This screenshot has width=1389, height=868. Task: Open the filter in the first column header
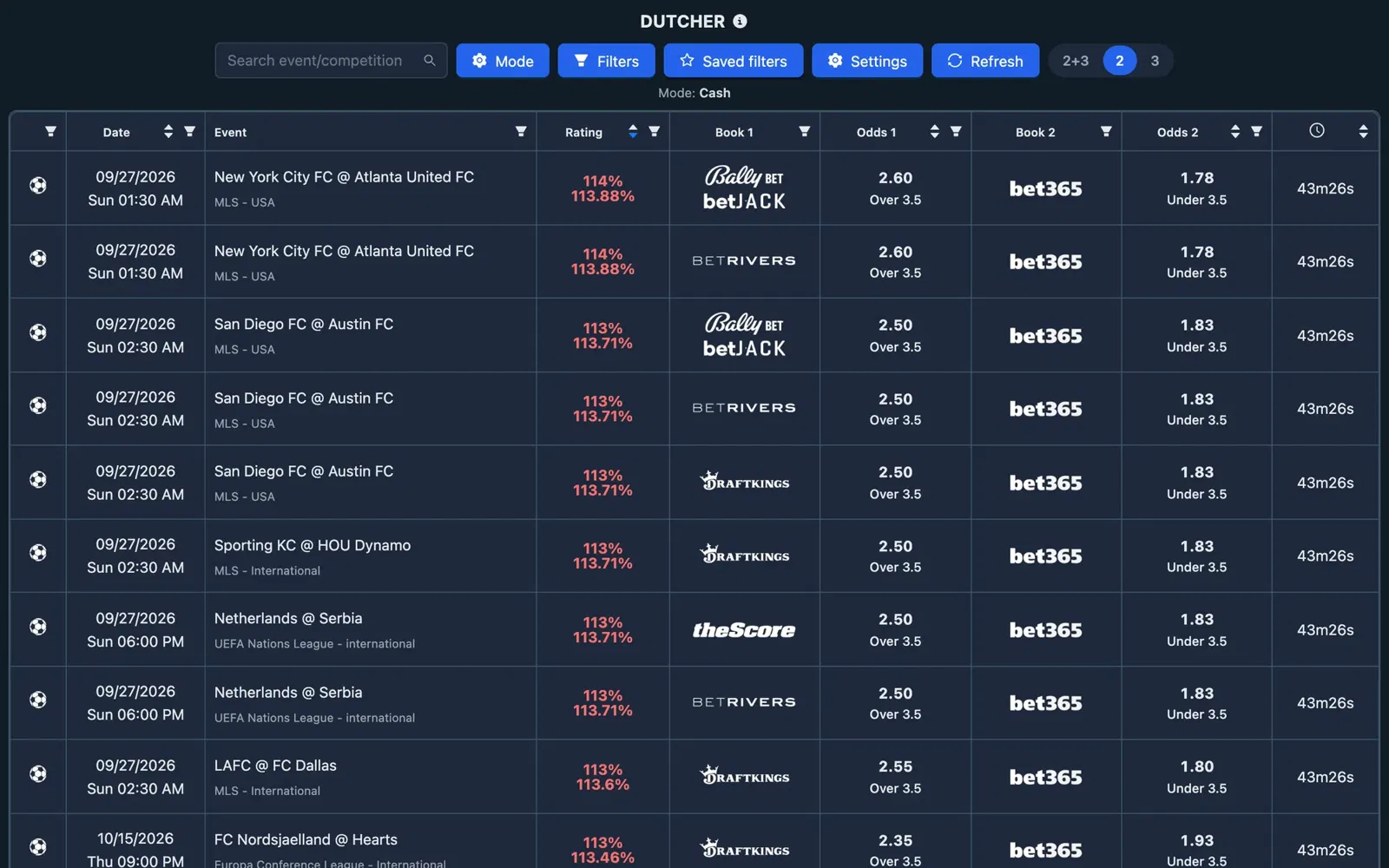[50, 132]
